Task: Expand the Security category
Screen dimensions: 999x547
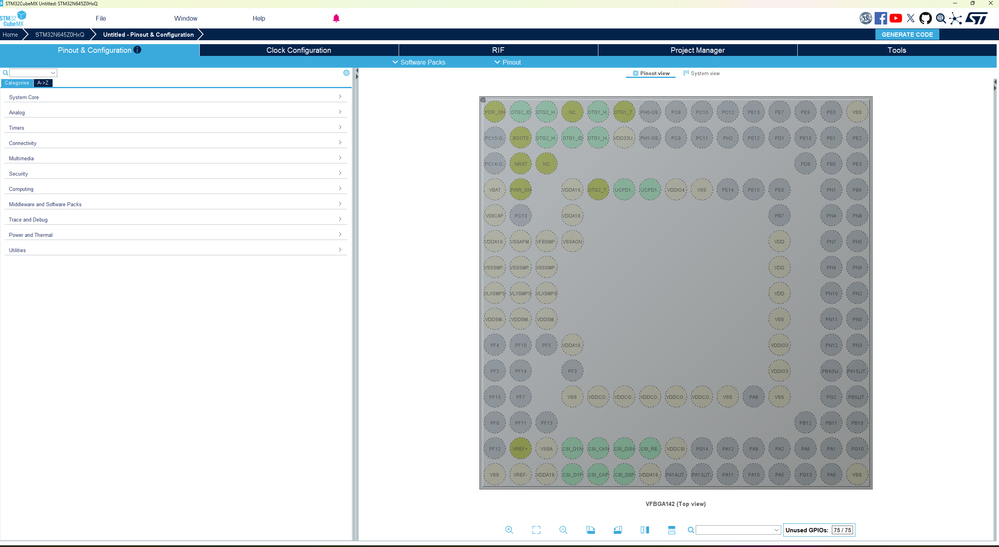Action: click(x=175, y=173)
